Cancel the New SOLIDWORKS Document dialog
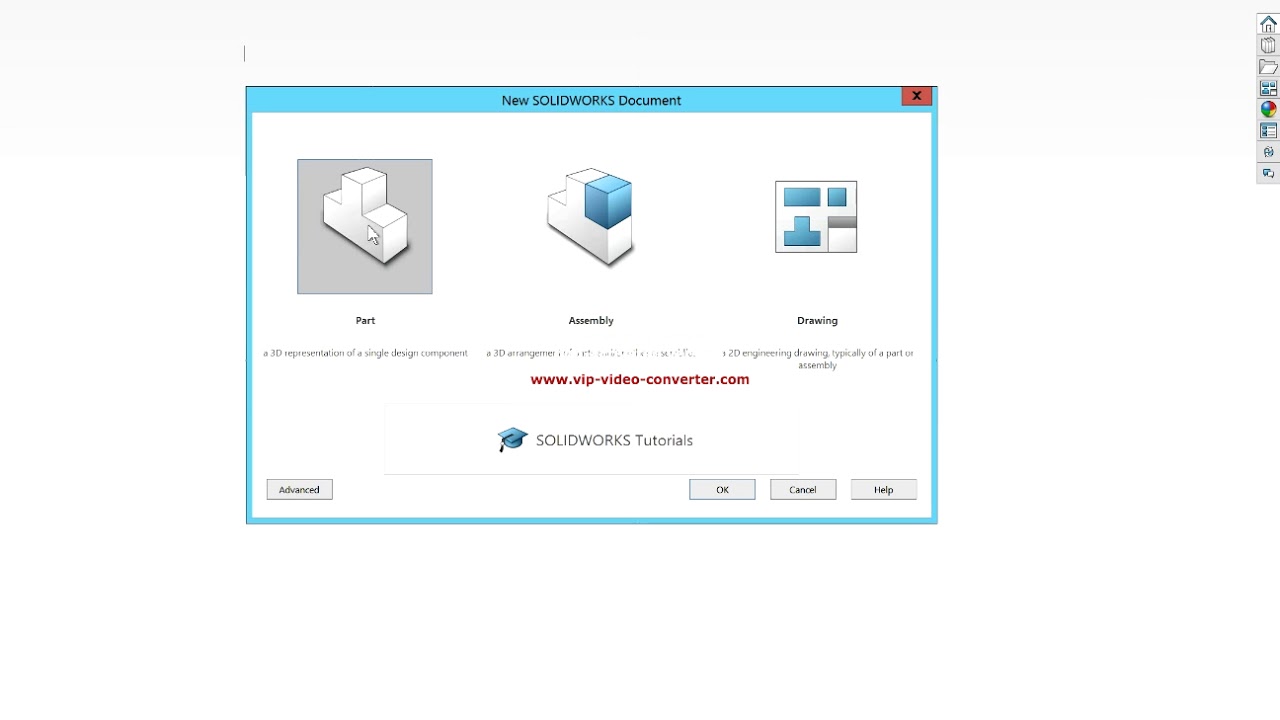 [x=803, y=489]
